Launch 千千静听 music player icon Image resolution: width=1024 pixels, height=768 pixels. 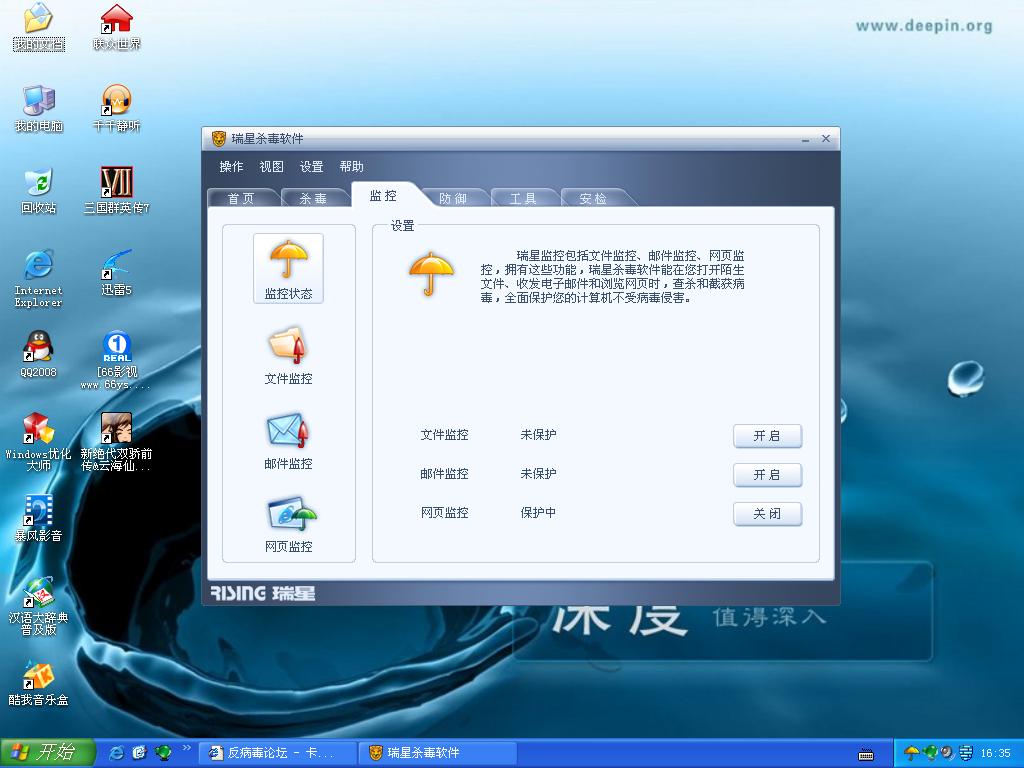coord(117,108)
